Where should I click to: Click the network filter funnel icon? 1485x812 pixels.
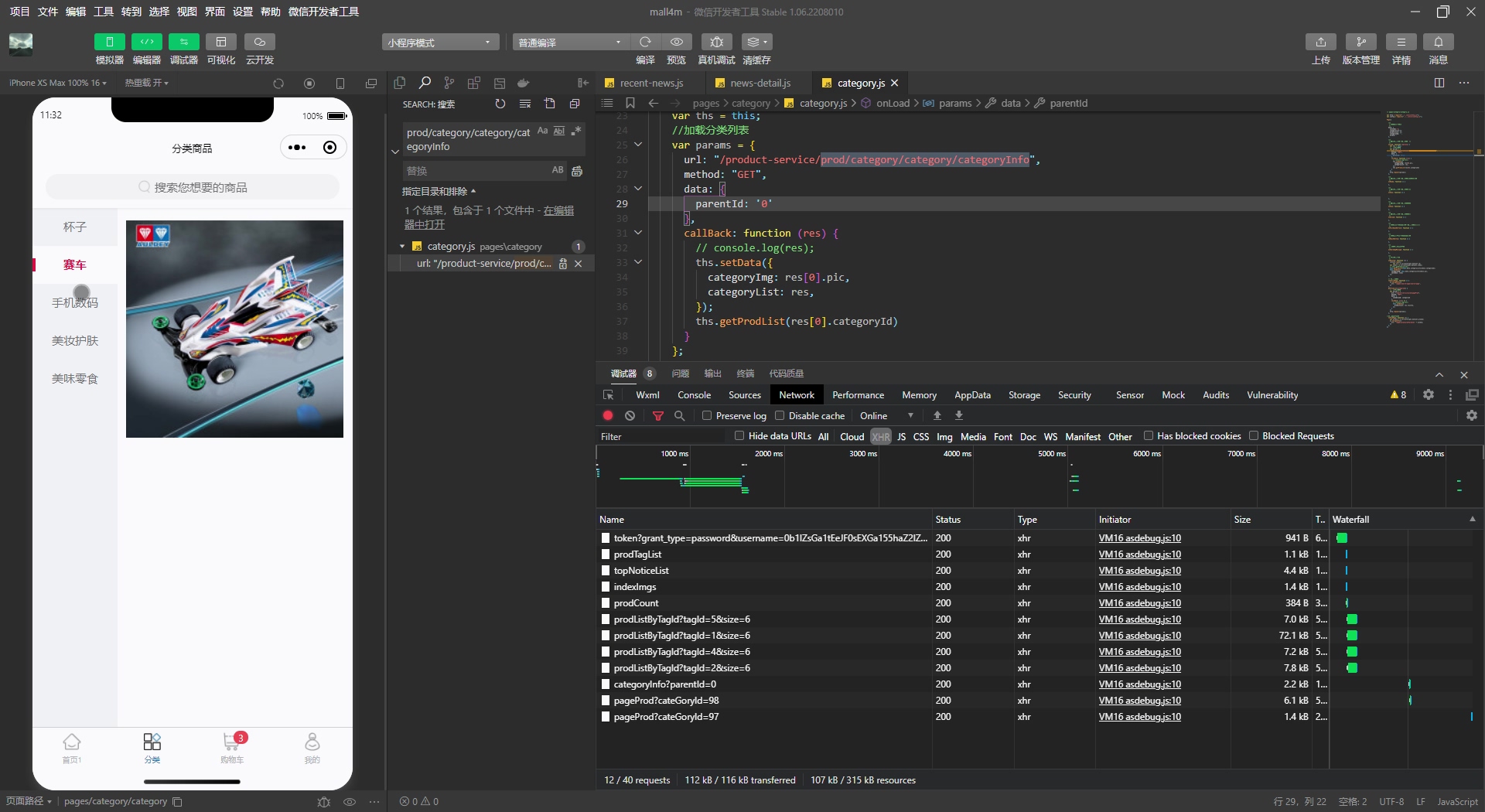click(x=658, y=416)
